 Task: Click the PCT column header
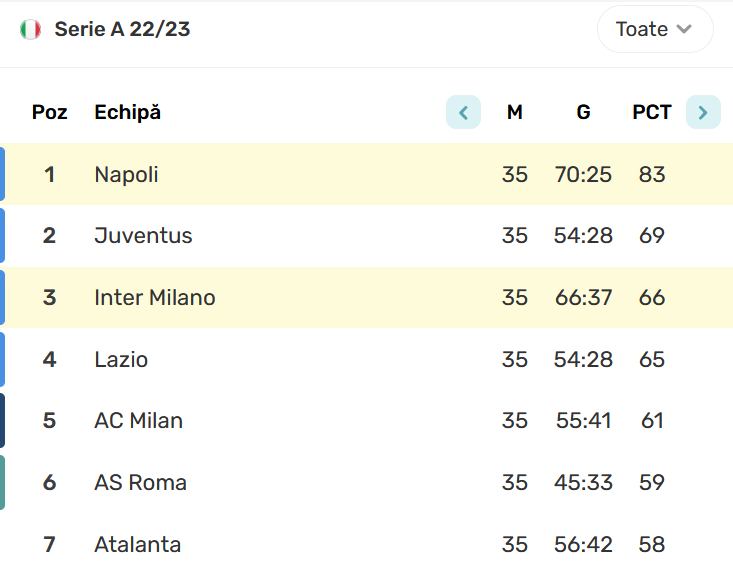[x=652, y=112]
